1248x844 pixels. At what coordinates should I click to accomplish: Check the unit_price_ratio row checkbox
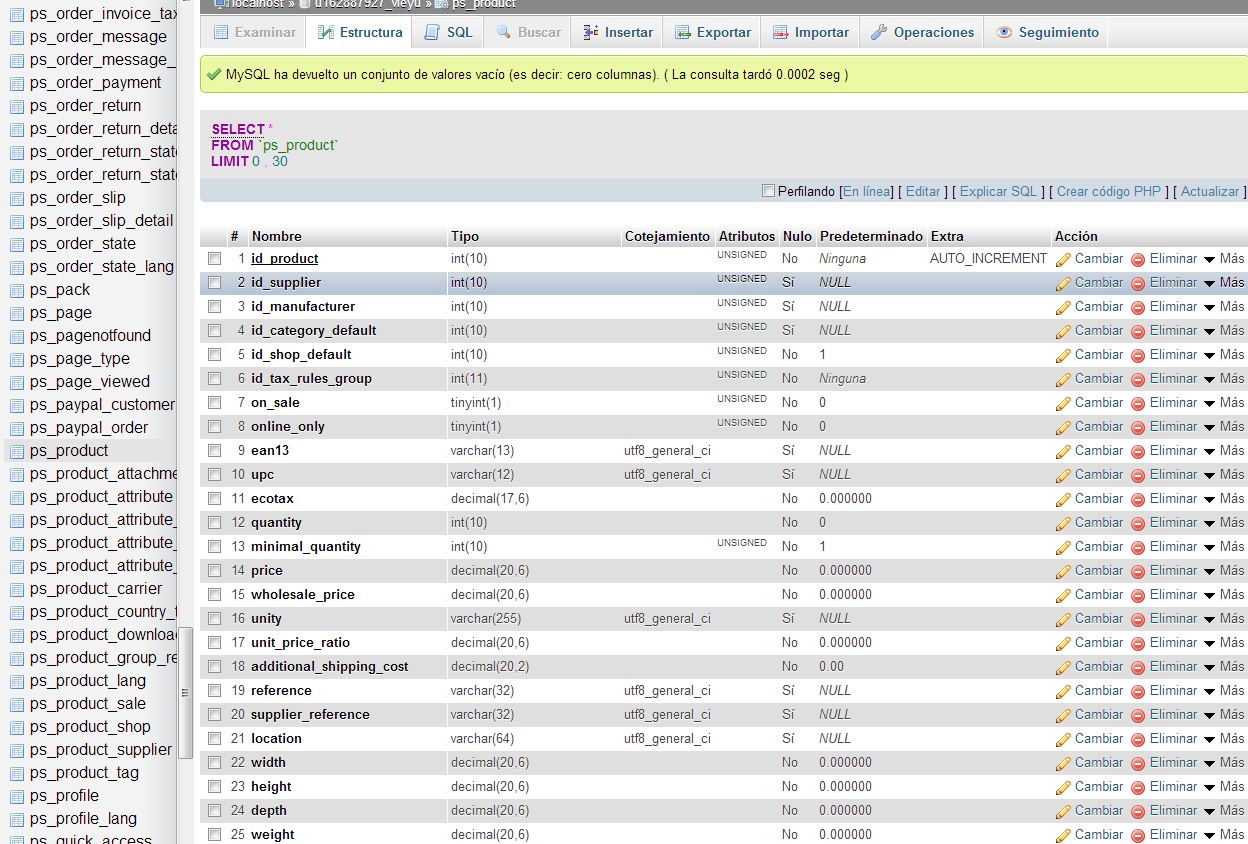[x=214, y=642]
